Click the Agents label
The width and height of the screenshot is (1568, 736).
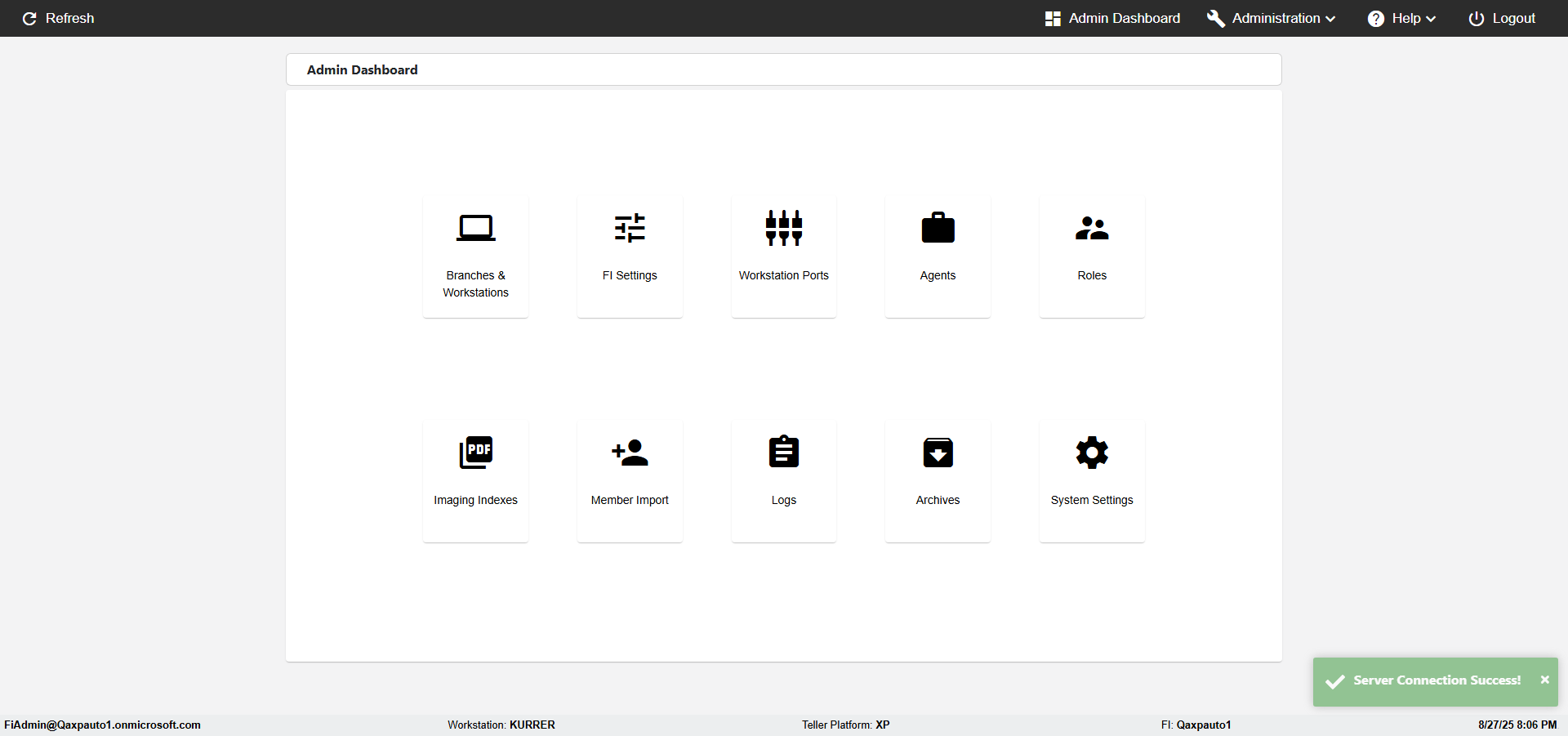938,275
